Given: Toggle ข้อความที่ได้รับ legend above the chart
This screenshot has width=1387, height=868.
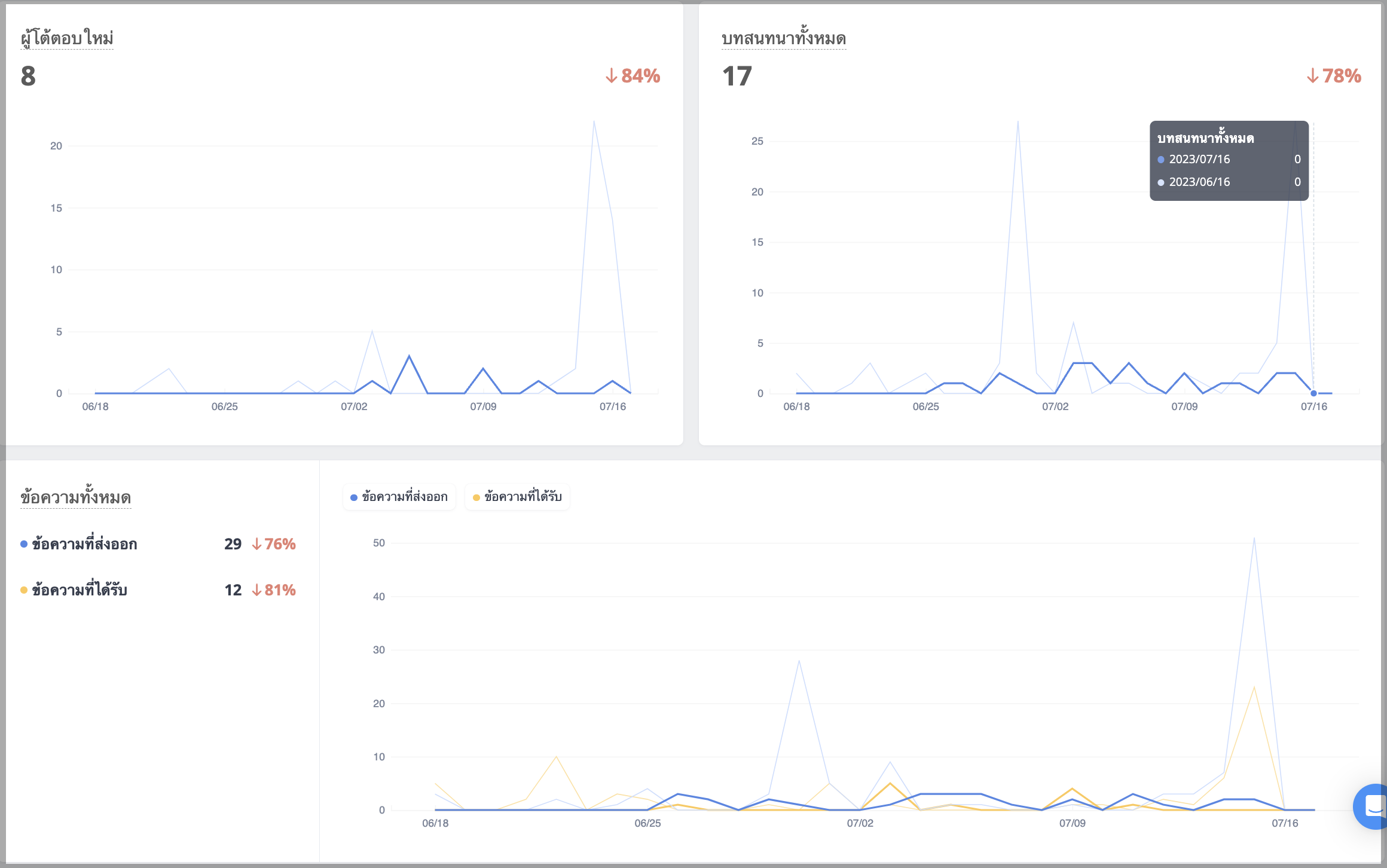Looking at the screenshot, I should 517,497.
